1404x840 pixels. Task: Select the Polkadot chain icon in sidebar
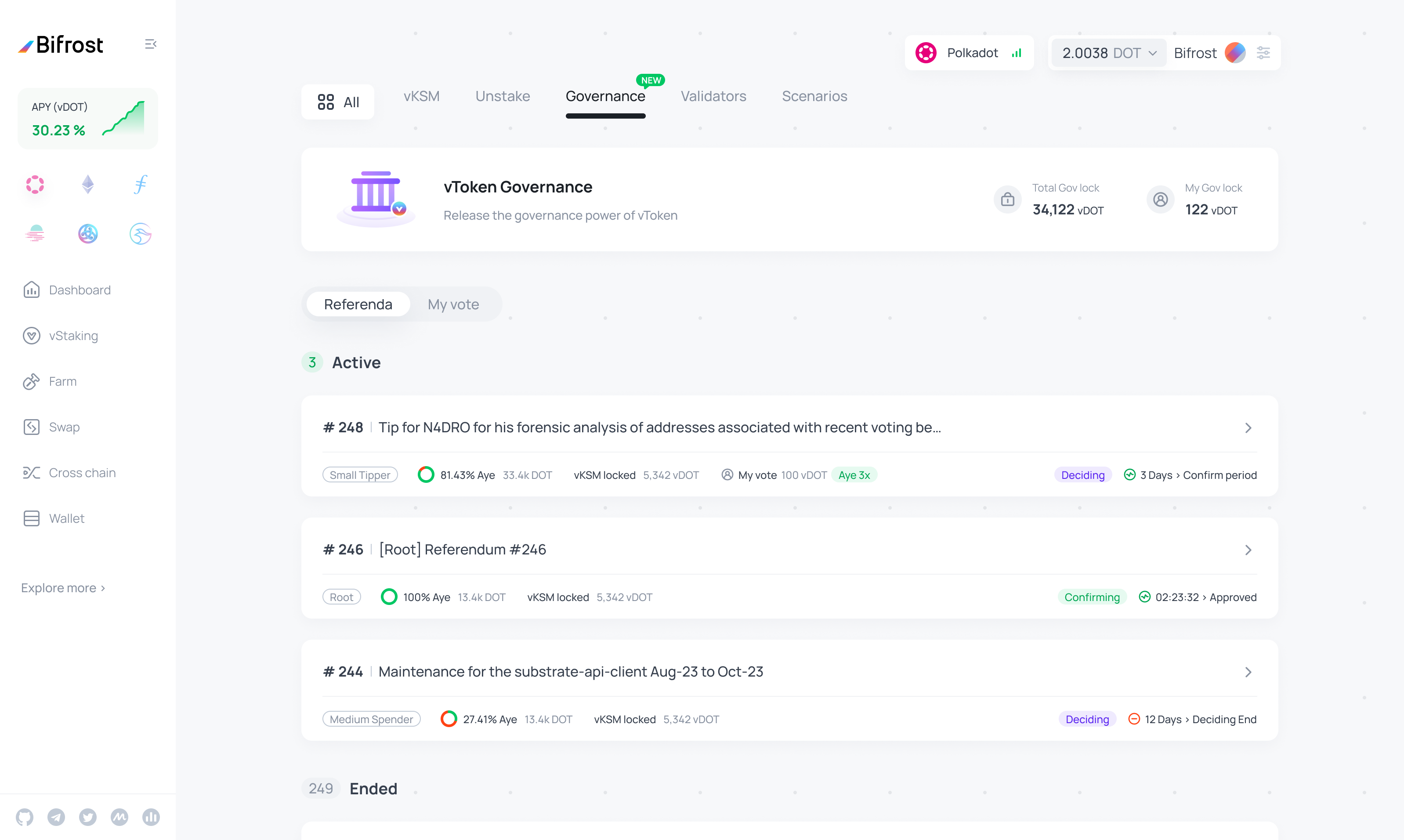(35, 185)
